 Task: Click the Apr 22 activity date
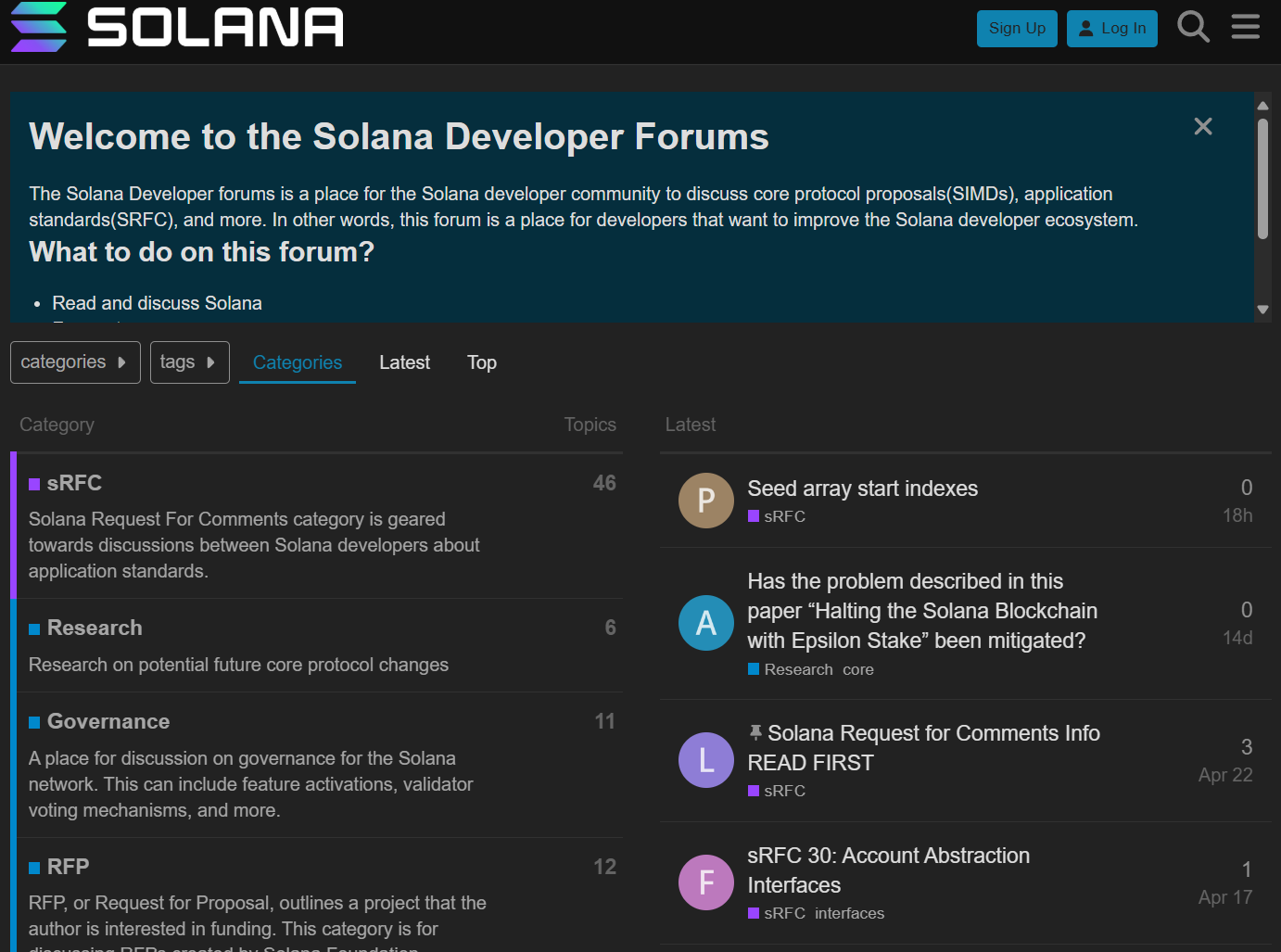(1225, 775)
